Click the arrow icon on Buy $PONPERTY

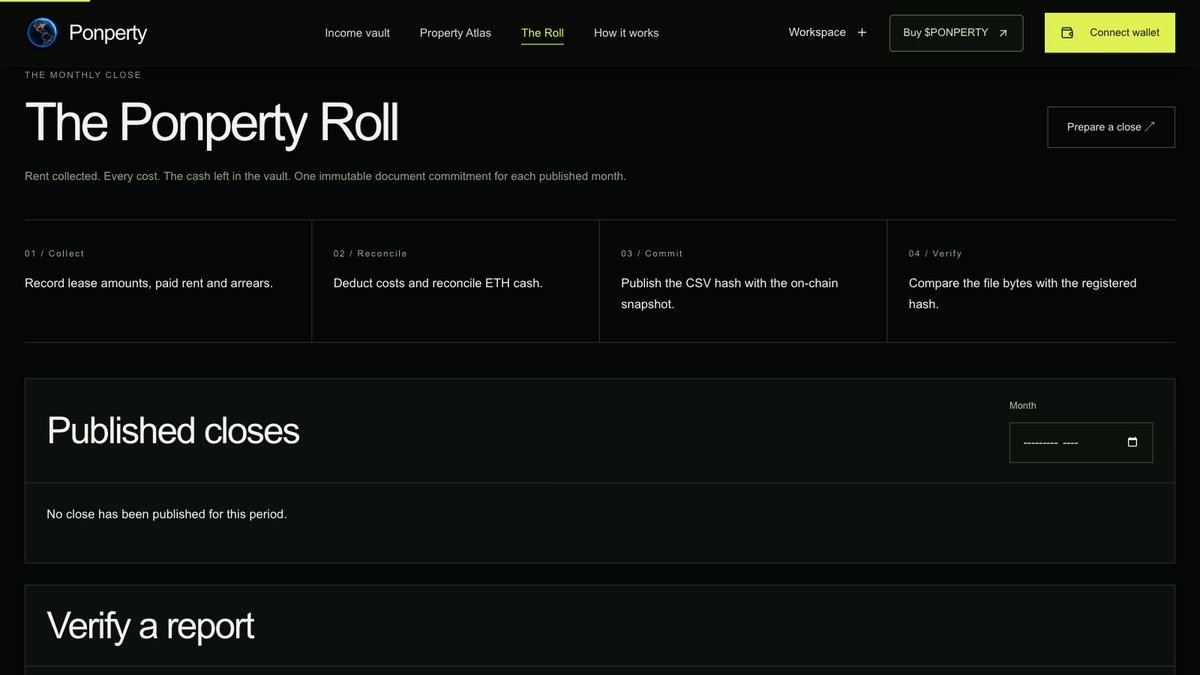click(1003, 33)
